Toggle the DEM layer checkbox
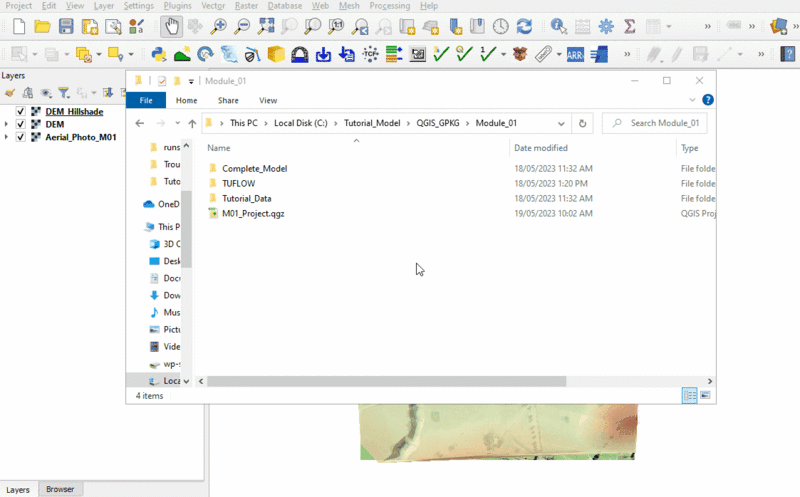Viewport: 800px width, 497px height. tap(21, 124)
